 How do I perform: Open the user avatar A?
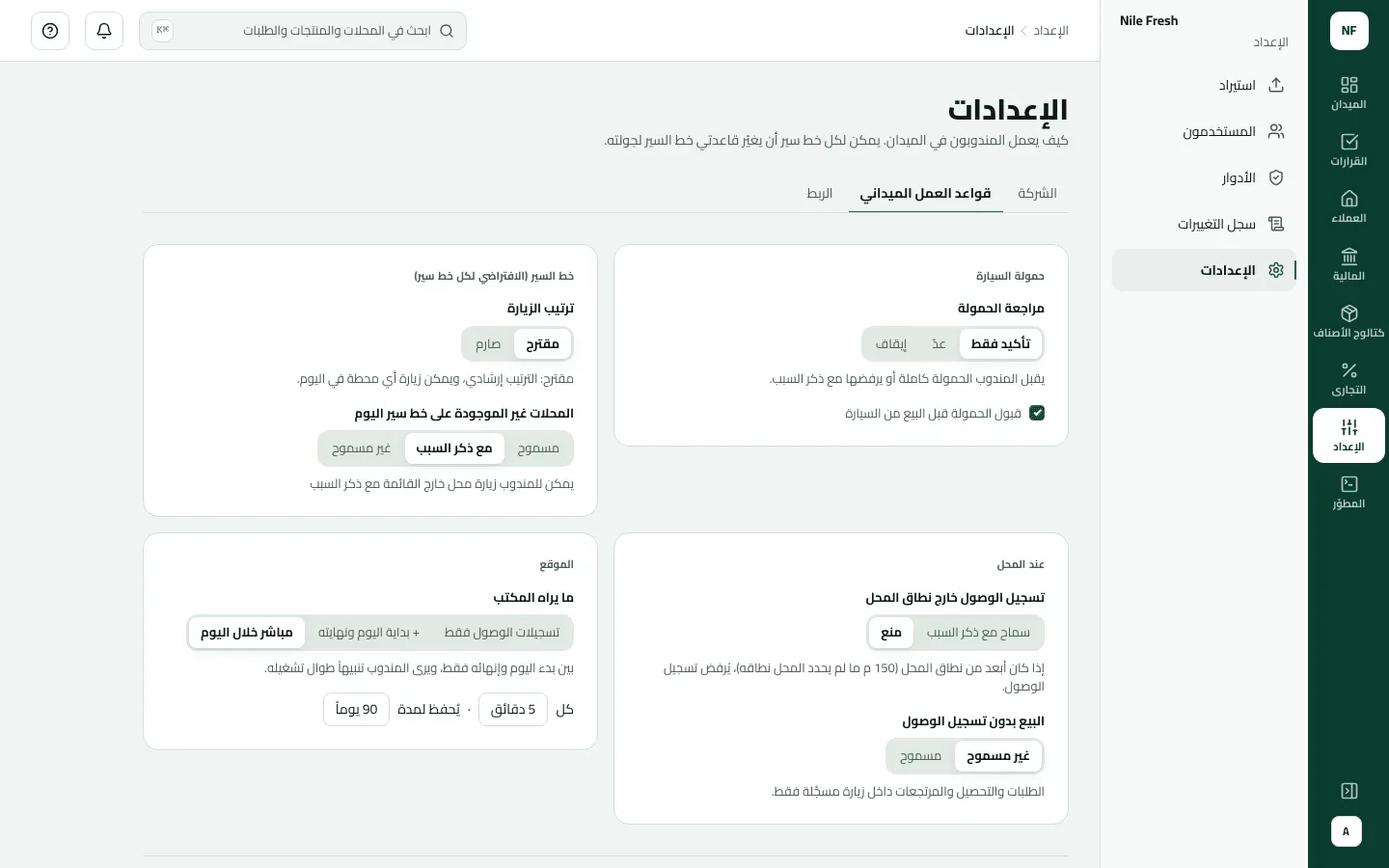point(1347,831)
